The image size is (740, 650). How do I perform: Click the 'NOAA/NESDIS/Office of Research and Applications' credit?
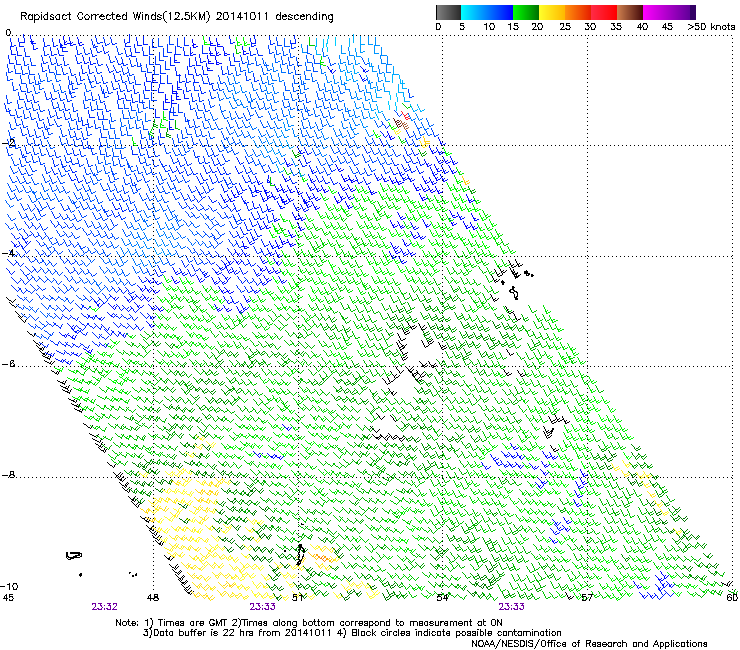point(589,644)
